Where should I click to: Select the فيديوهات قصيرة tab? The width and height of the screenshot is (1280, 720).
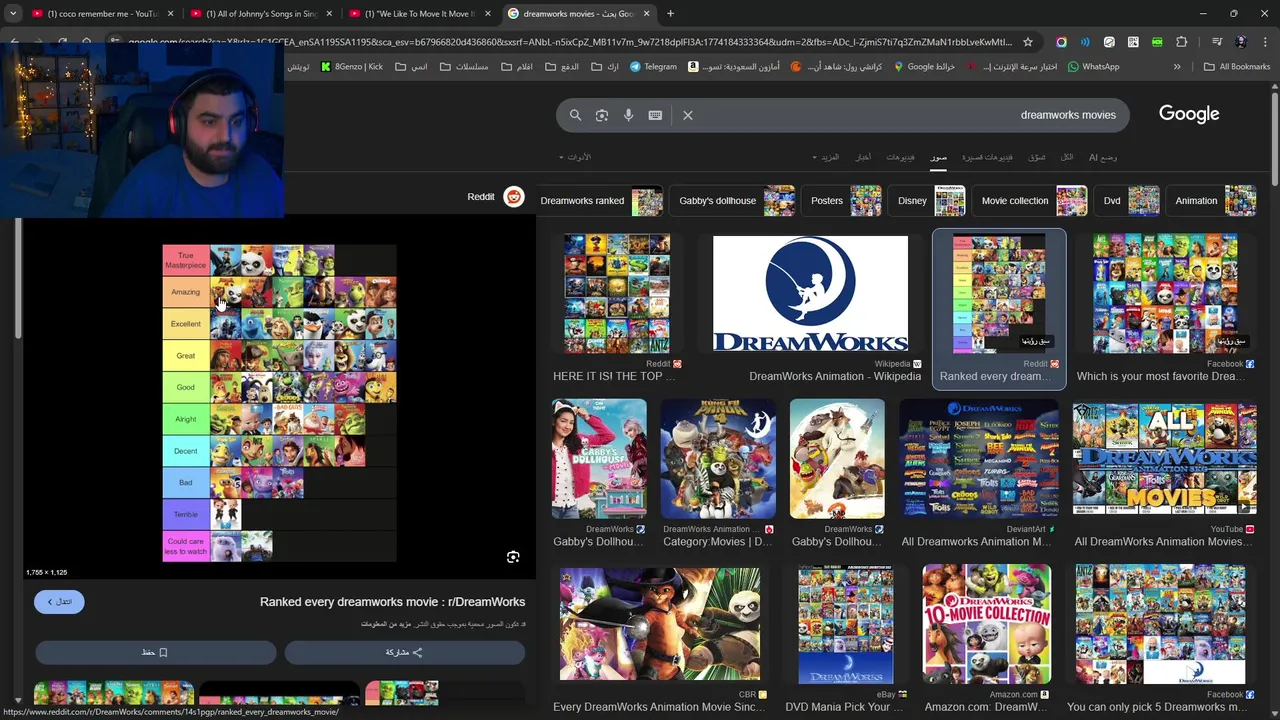coord(987,157)
